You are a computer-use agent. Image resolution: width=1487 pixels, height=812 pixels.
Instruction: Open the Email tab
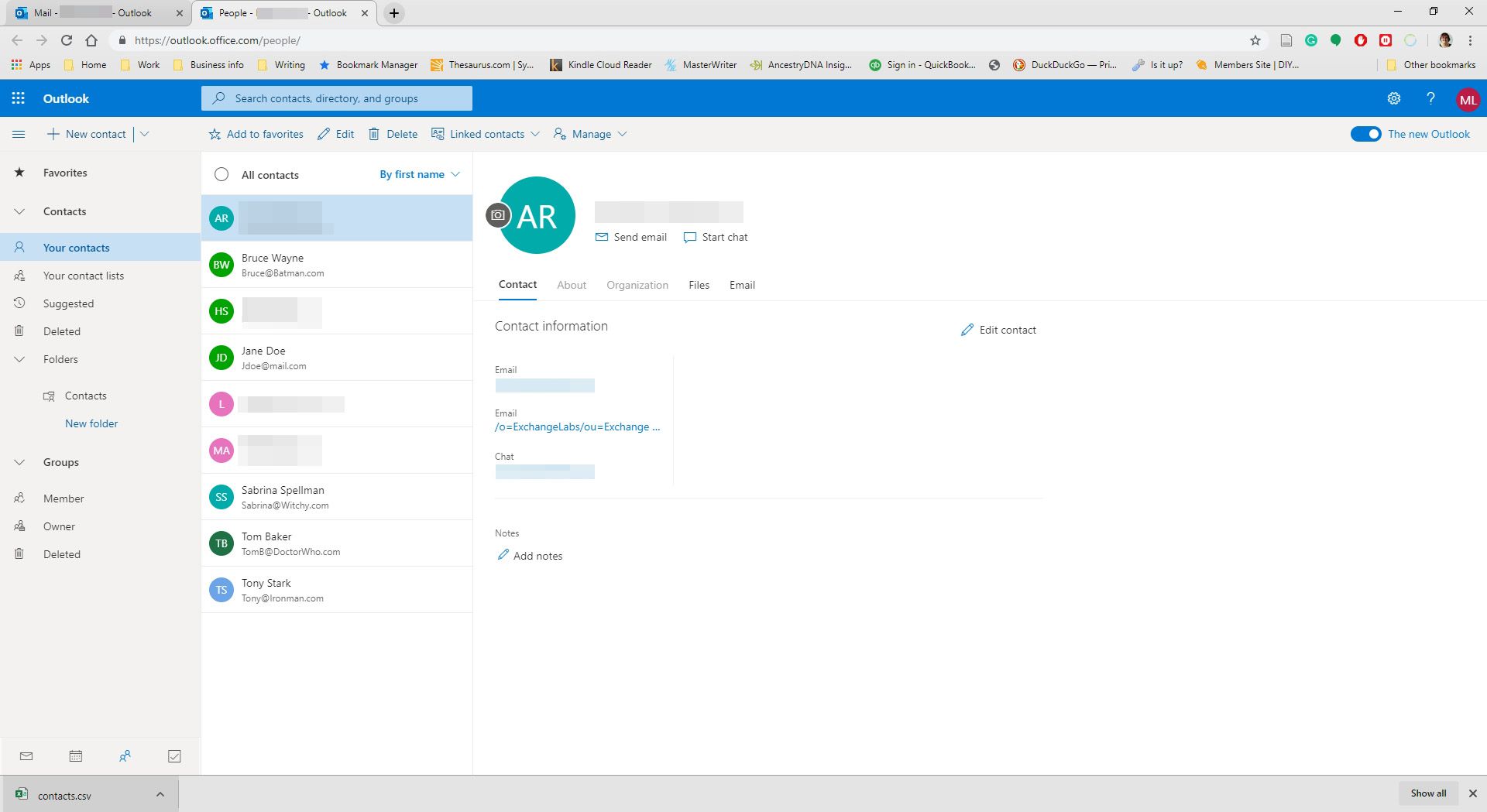742,285
